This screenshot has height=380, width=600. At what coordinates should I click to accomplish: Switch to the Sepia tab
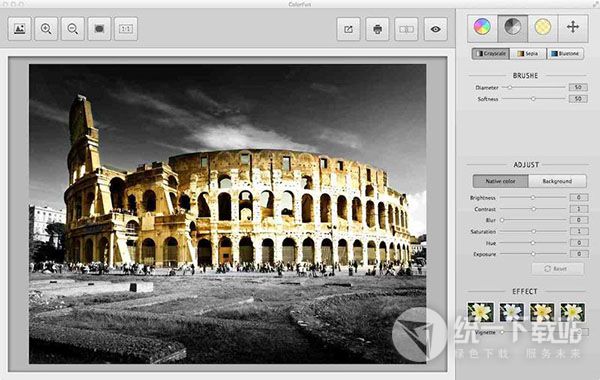528,54
